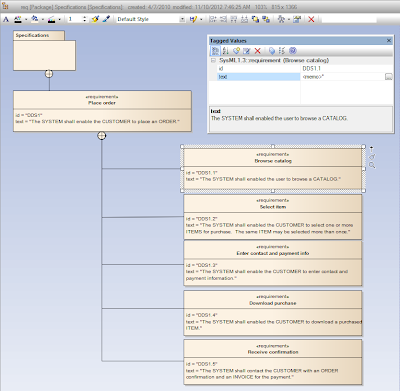Click the edit tagged value notes icon
Viewport: 400px width, 391px height.
(247, 51)
